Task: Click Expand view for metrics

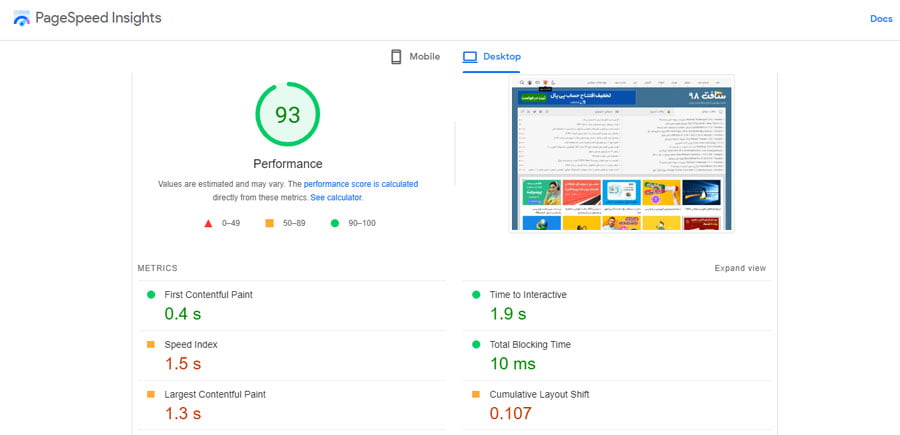Action: click(x=740, y=268)
